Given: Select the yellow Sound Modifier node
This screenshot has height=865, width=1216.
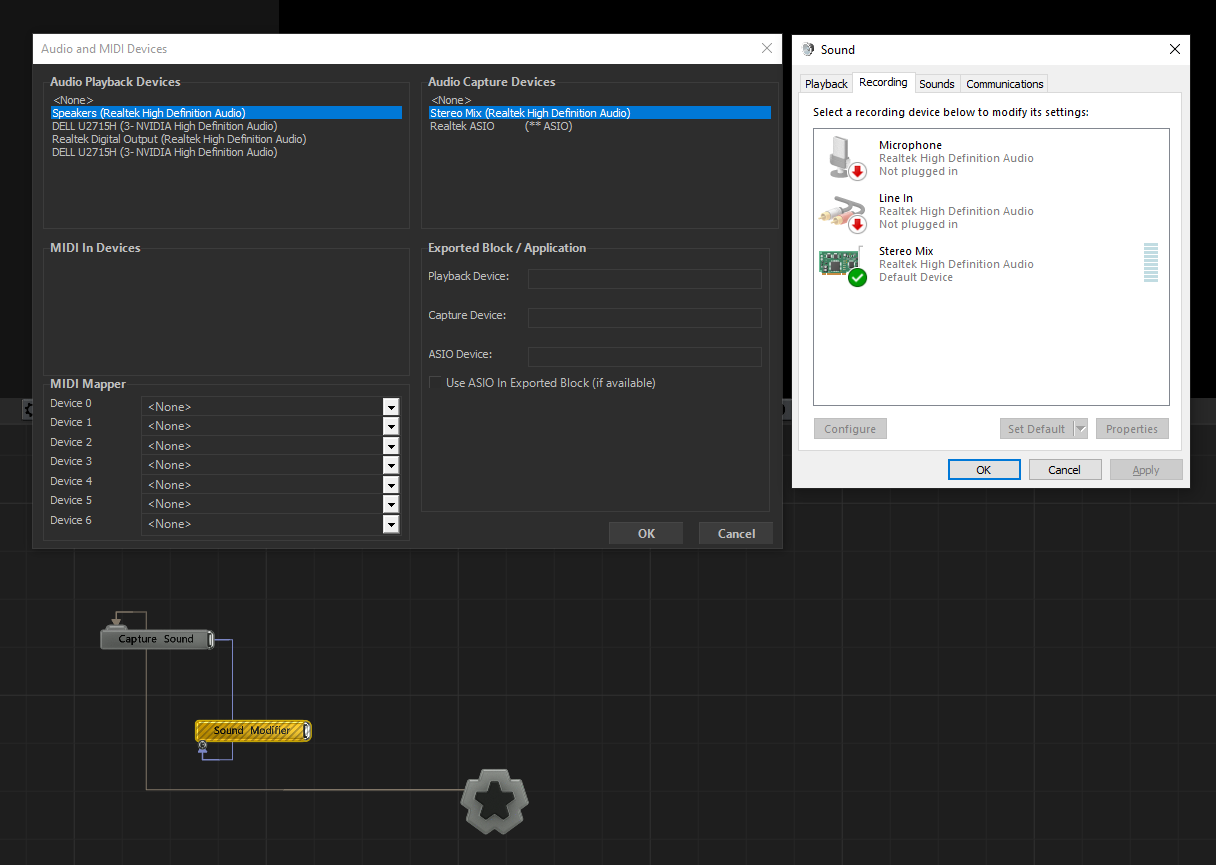Looking at the screenshot, I should click(x=253, y=731).
